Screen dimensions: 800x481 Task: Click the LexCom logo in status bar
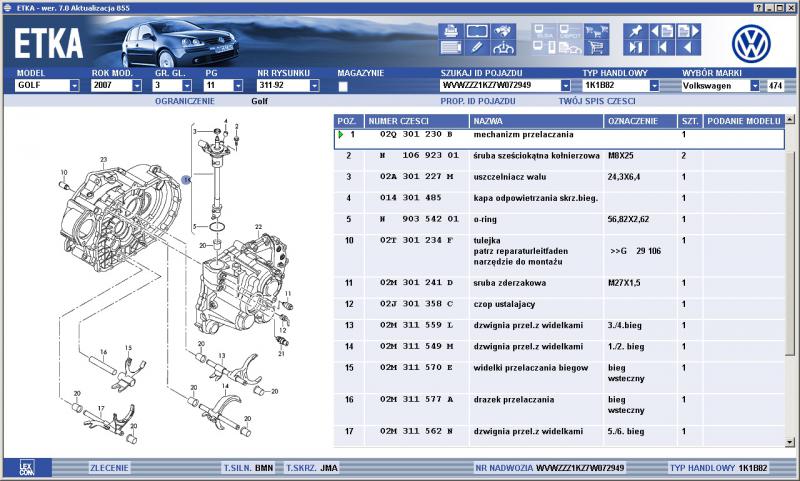27,468
